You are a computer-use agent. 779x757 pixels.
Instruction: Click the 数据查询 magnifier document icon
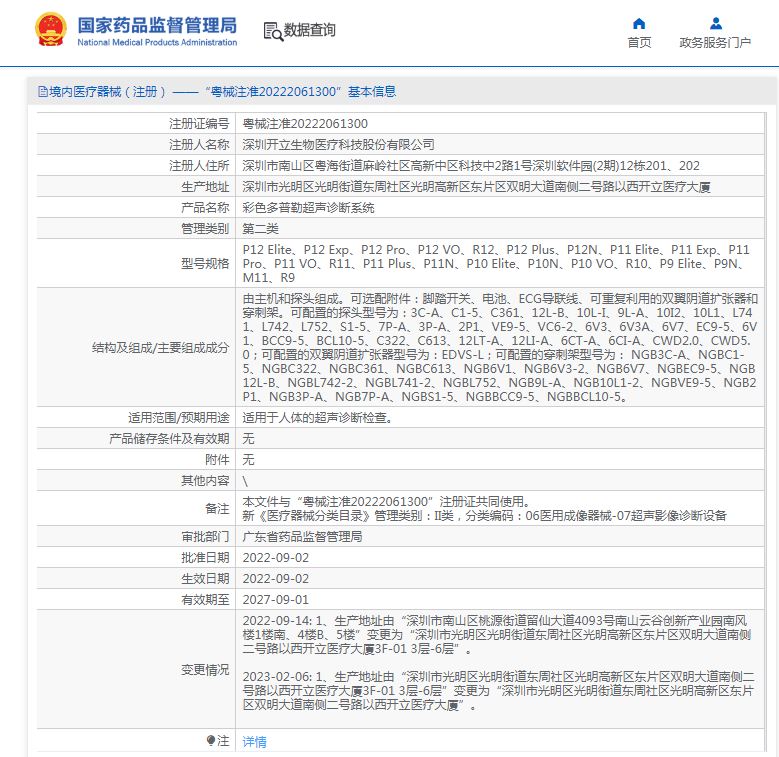pos(272,31)
